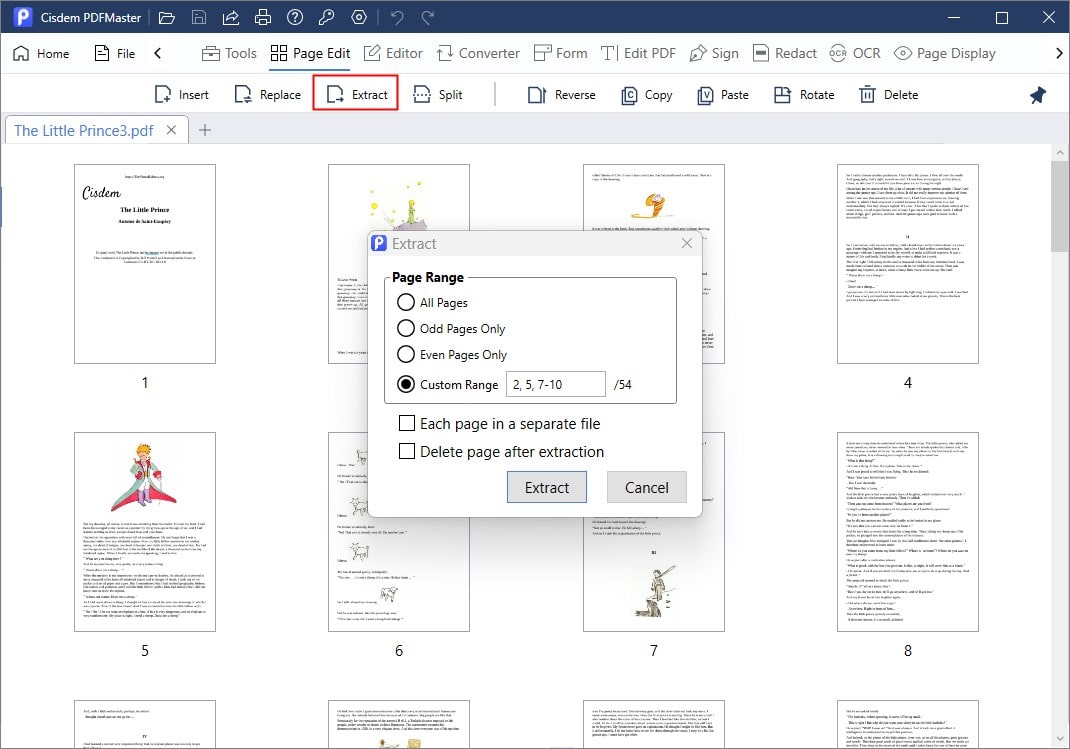Click the share icon in title bar

click(x=231, y=18)
